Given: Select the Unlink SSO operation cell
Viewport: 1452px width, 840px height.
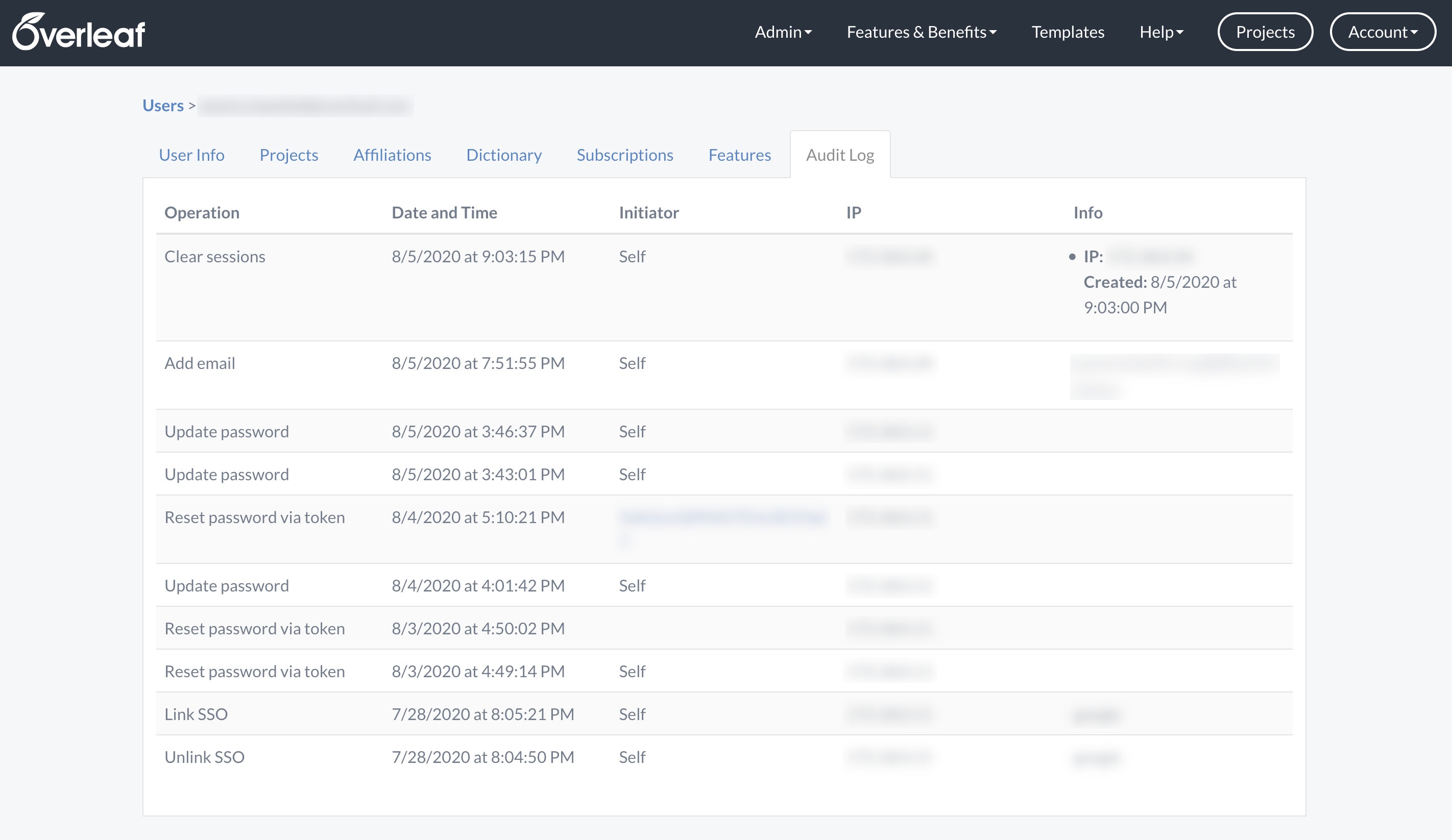Looking at the screenshot, I should [x=205, y=757].
